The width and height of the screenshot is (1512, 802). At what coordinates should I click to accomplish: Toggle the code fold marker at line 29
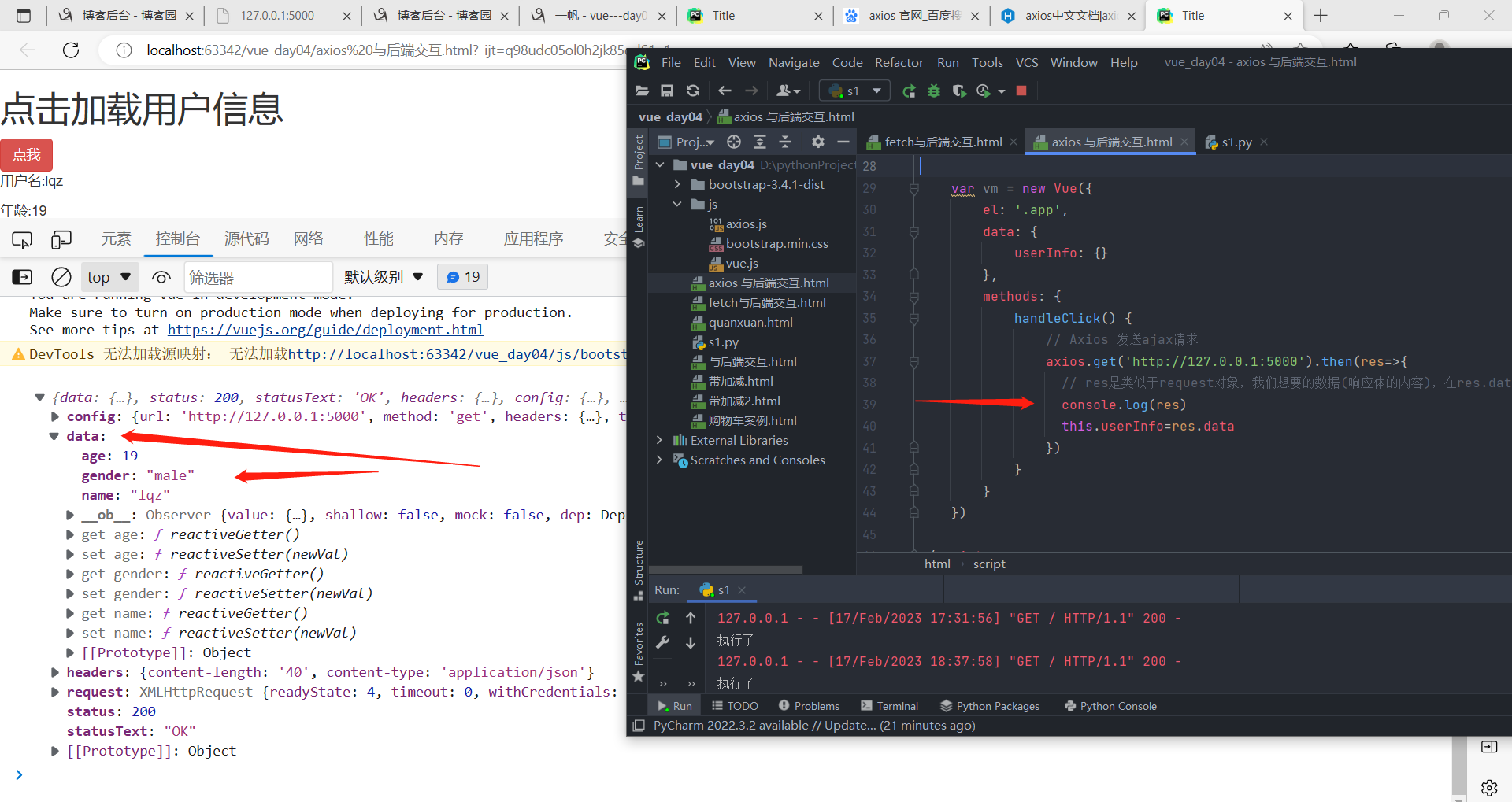coord(913,189)
